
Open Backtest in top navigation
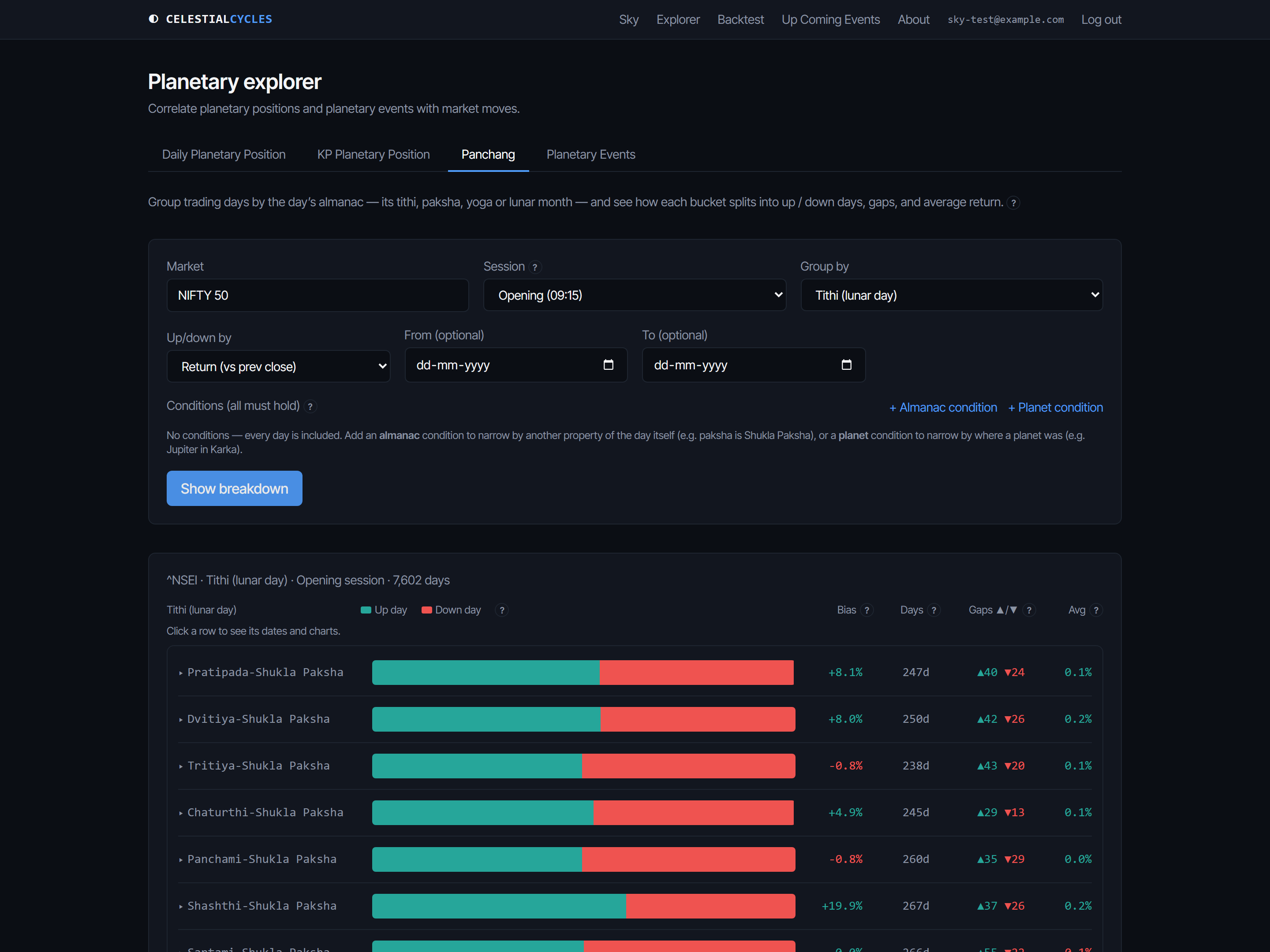click(x=741, y=19)
